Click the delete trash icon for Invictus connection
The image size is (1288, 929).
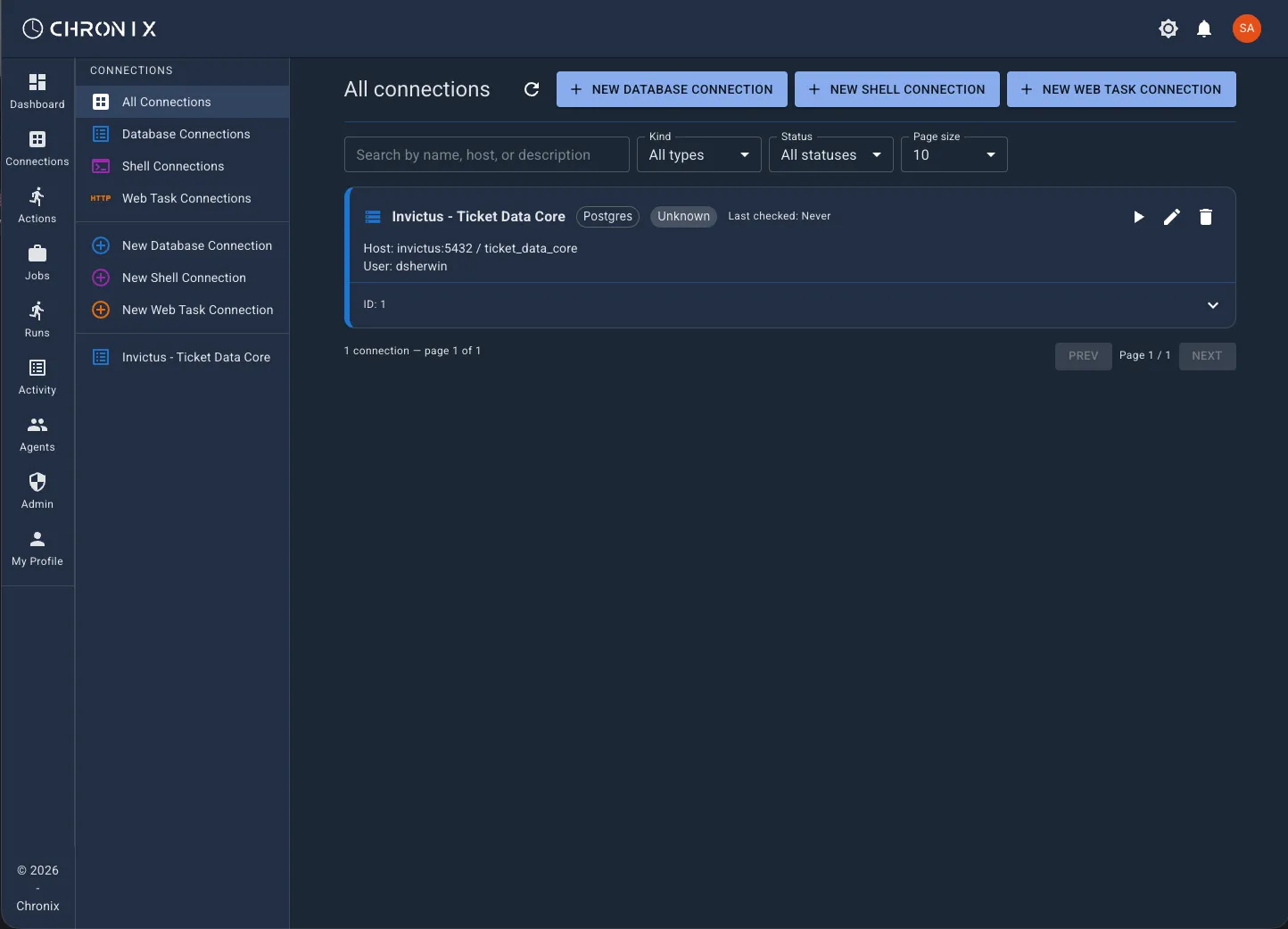[1206, 217]
